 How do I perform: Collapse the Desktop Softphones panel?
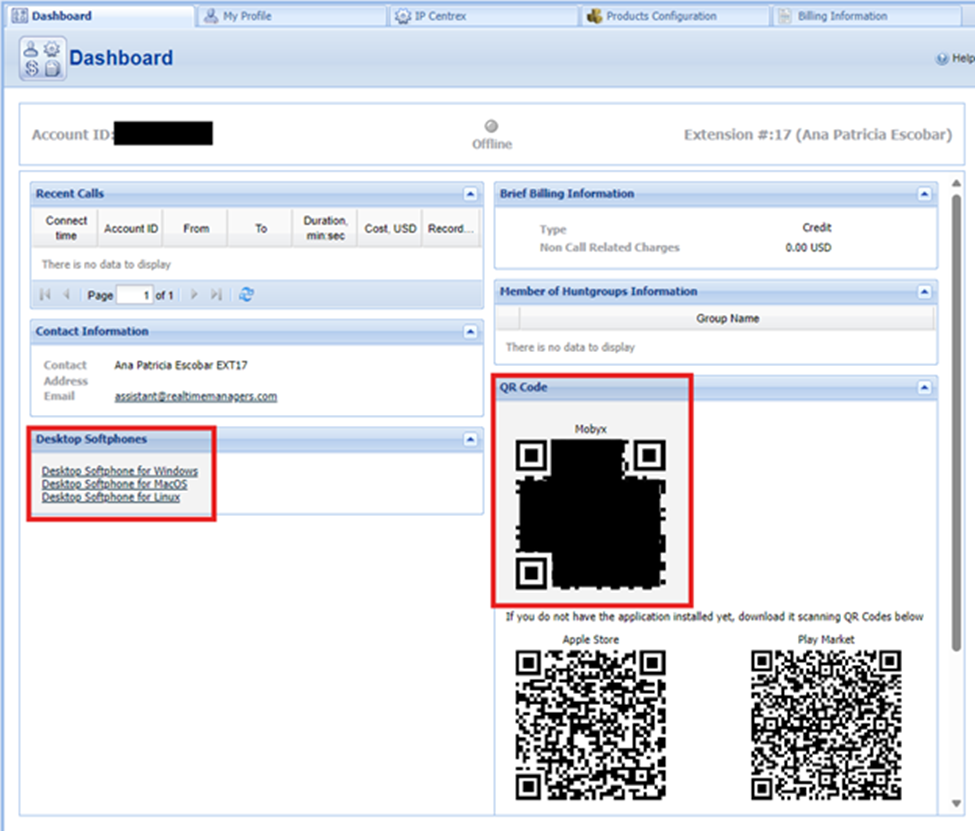pyautogui.click(x=470, y=440)
